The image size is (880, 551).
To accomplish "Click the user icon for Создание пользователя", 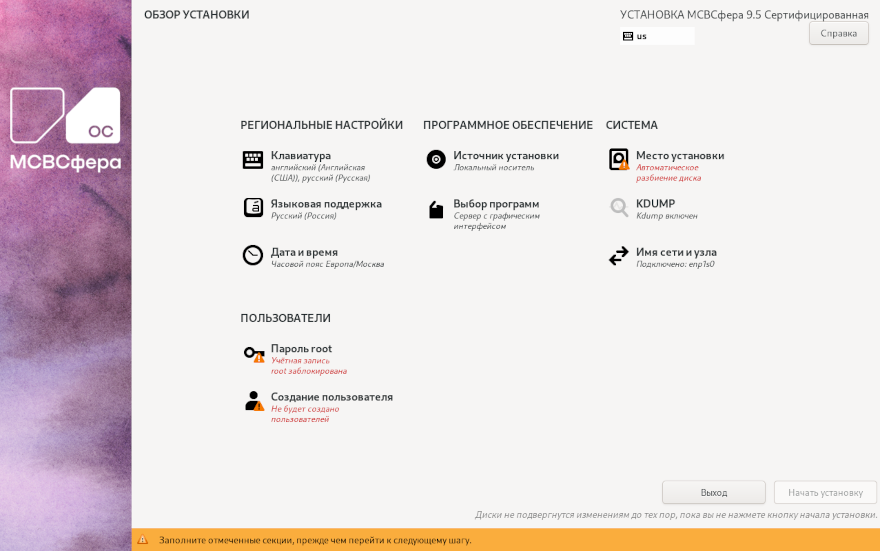I will (x=253, y=402).
